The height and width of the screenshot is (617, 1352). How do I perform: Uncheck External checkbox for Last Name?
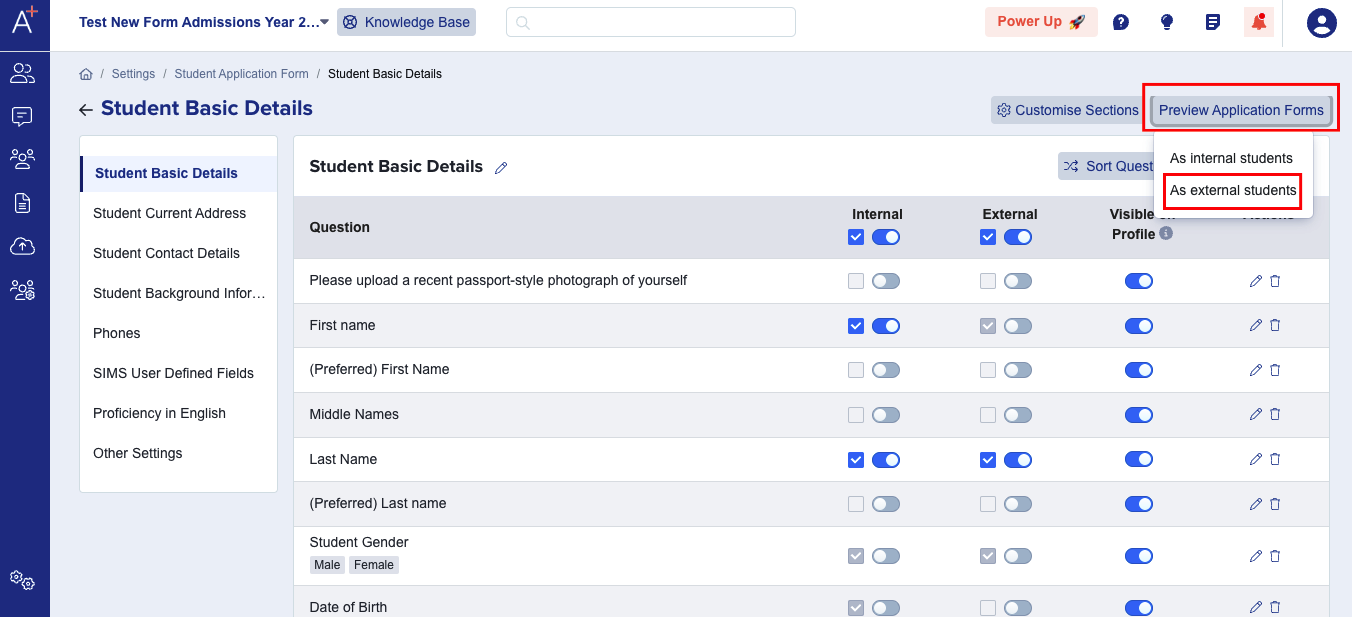pos(988,460)
